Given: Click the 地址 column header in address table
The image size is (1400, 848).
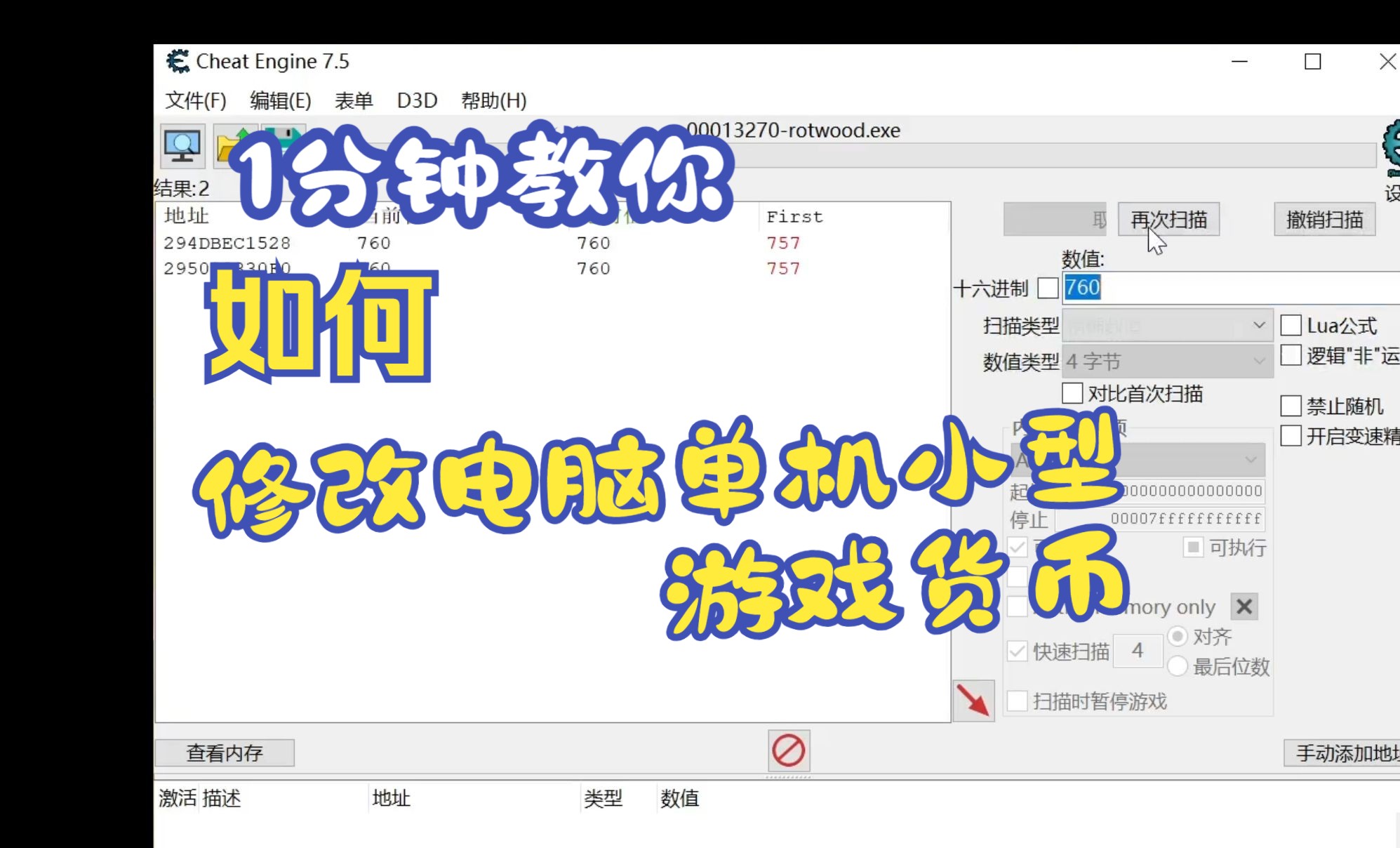Looking at the screenshot, I should pyautogui.click(x=391, y=798).
